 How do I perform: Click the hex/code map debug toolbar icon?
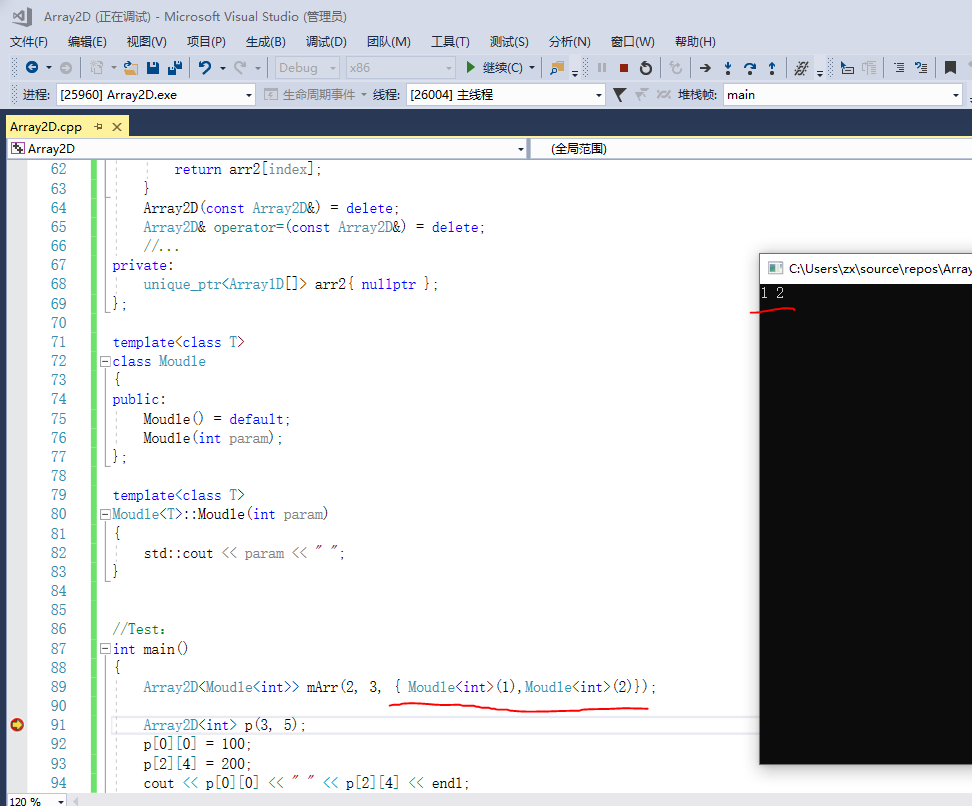click(x=801, y=68)
